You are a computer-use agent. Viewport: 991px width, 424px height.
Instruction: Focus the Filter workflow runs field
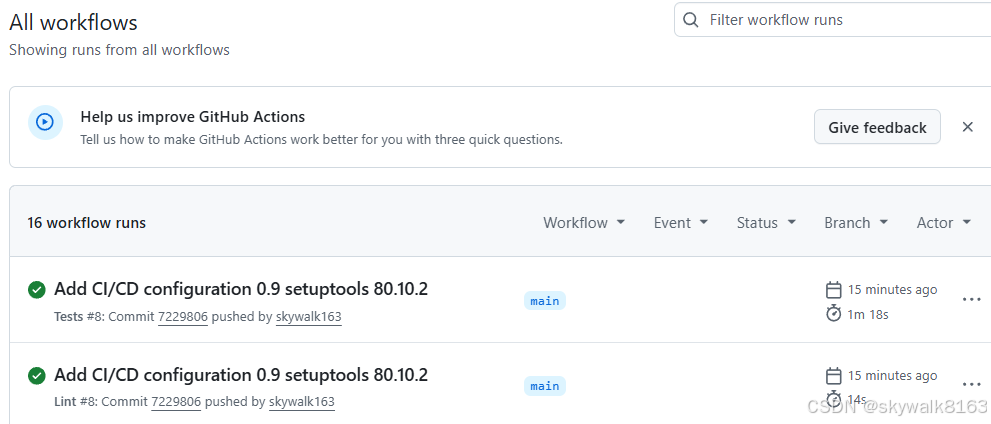[x=832, y=20]
